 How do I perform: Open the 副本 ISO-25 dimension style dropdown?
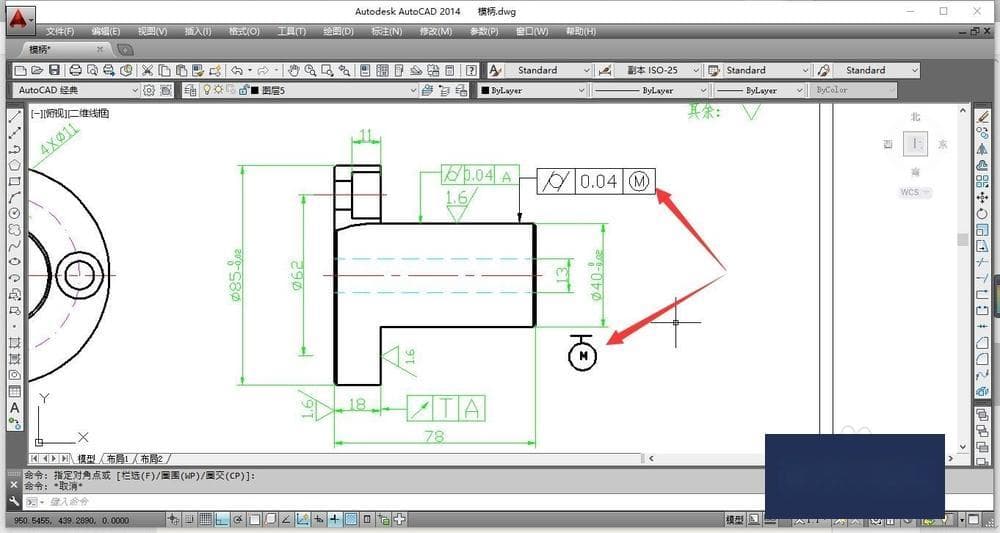pyautogui.click(x=658, y=70)
